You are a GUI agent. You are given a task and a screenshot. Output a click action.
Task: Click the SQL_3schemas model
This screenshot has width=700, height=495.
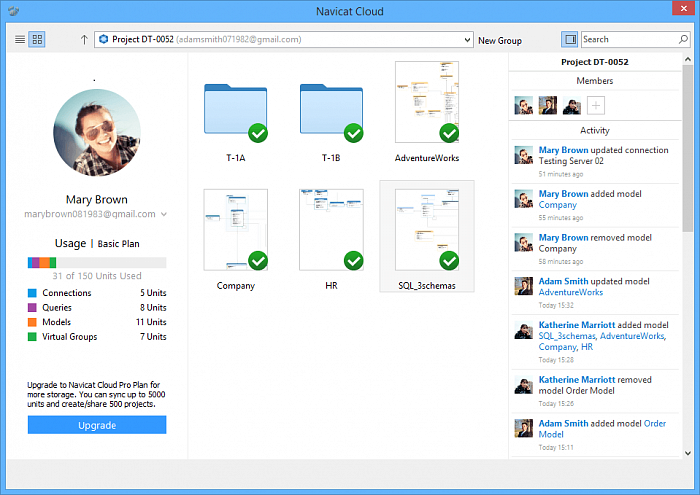click(x=427, y=230)
